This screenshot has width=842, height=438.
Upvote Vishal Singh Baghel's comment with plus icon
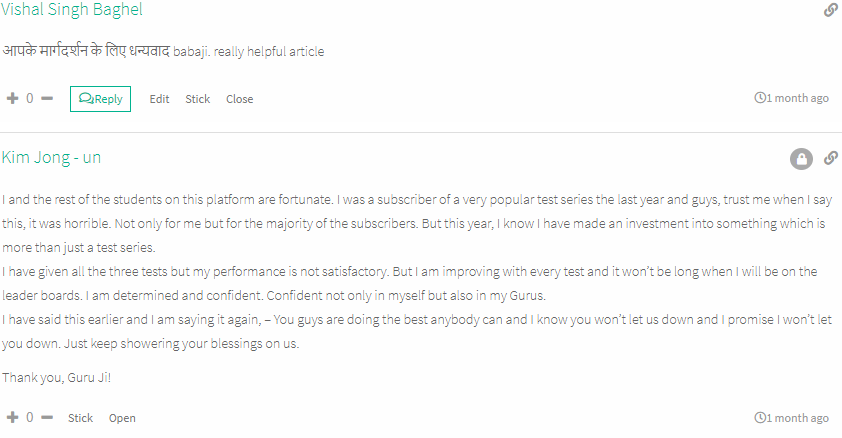click(12, 98)
